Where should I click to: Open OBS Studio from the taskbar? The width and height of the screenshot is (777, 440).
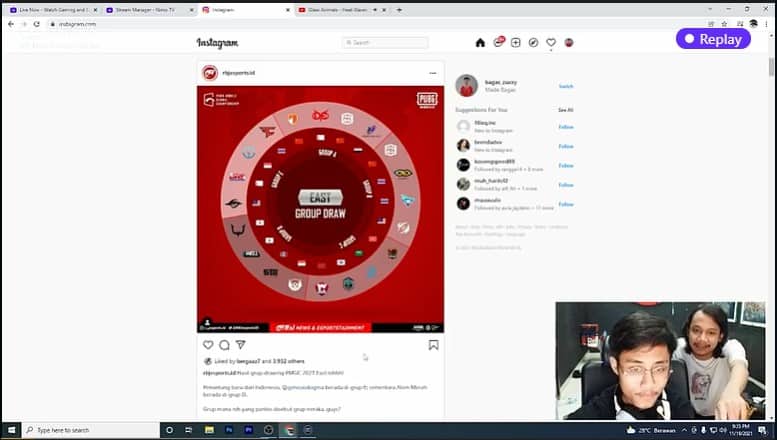[x=269, y=430]
